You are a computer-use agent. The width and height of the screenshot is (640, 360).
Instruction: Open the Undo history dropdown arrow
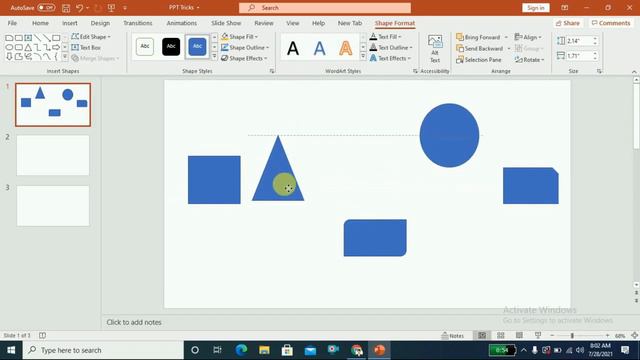(x=87, y=8)
